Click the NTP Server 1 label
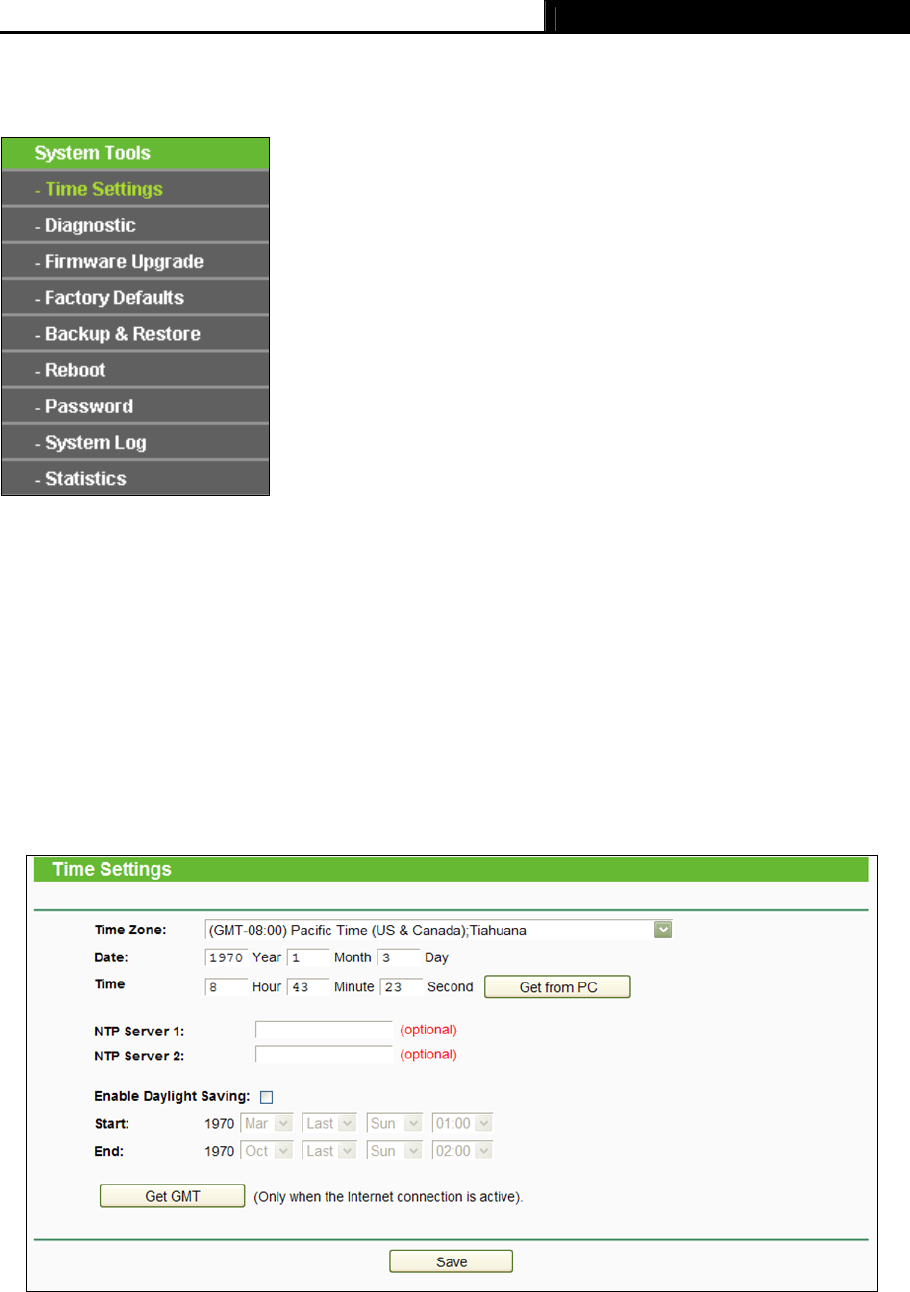Viewport: 910px width, 1292px height. click(139, 1029)
